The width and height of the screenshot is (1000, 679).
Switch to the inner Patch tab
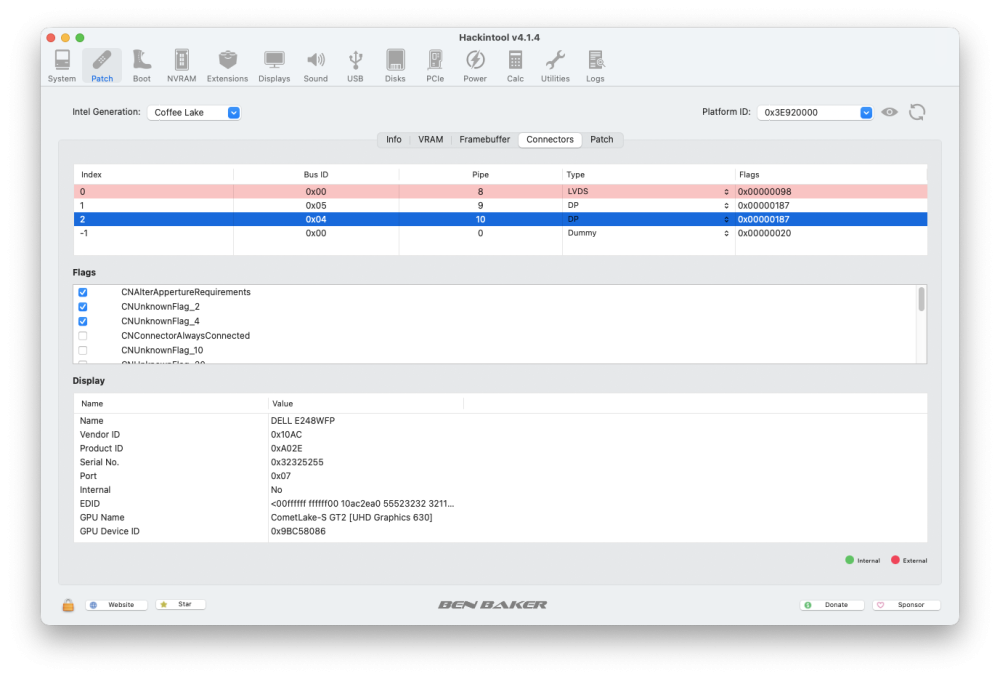(601, 140)
